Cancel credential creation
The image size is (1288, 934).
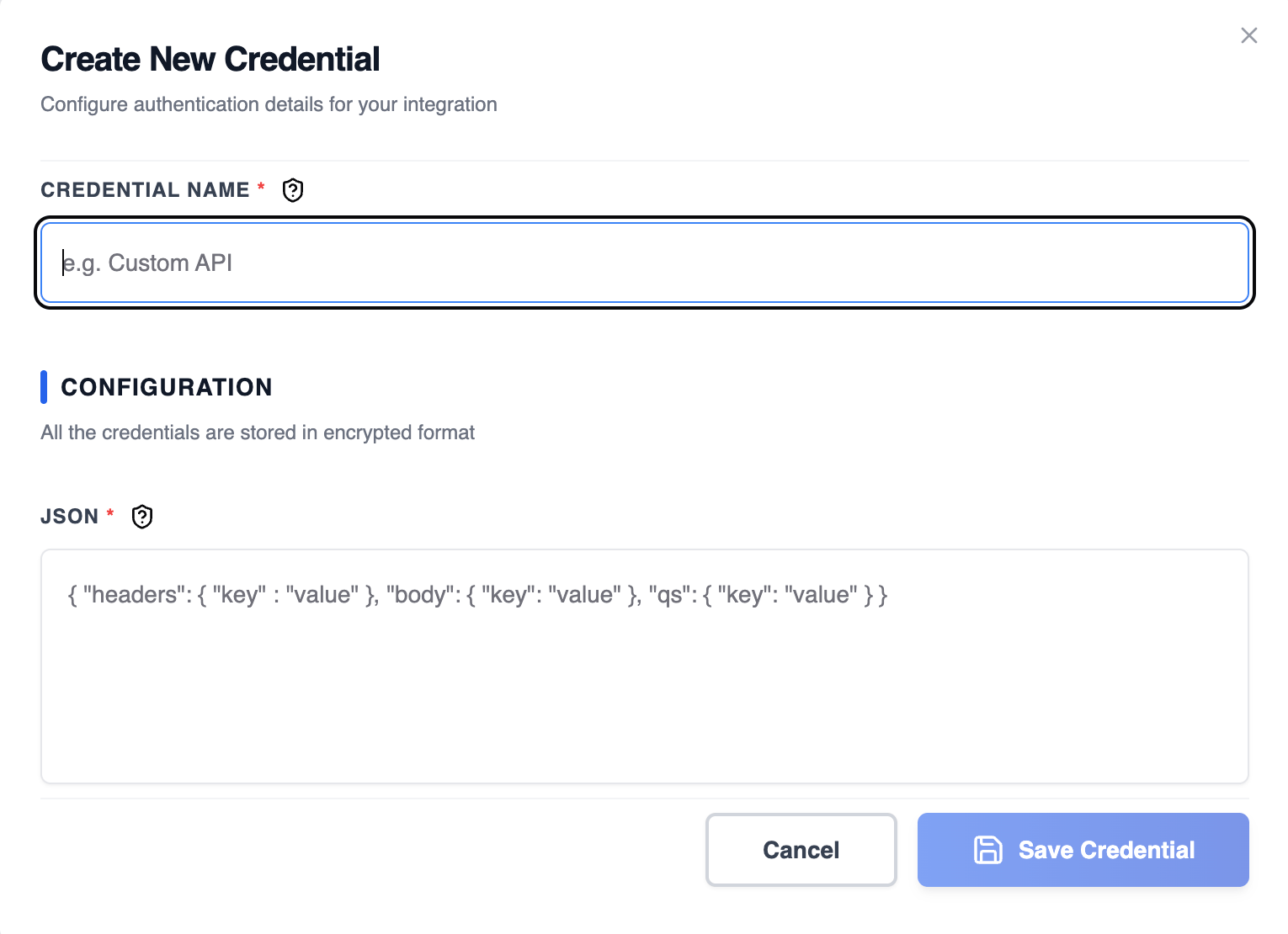(801, 850)
